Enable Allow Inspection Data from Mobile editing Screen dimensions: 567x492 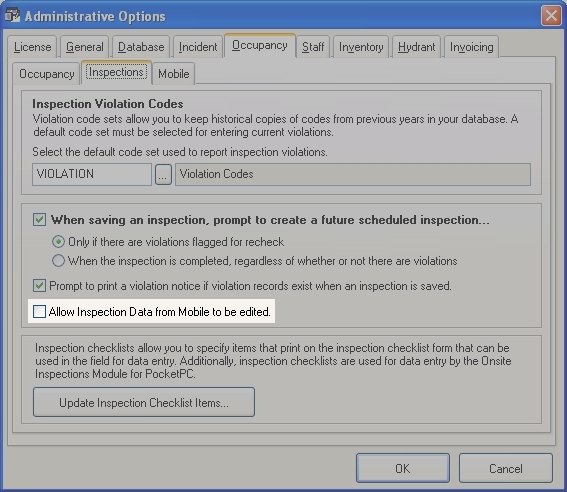click(39, 311)
